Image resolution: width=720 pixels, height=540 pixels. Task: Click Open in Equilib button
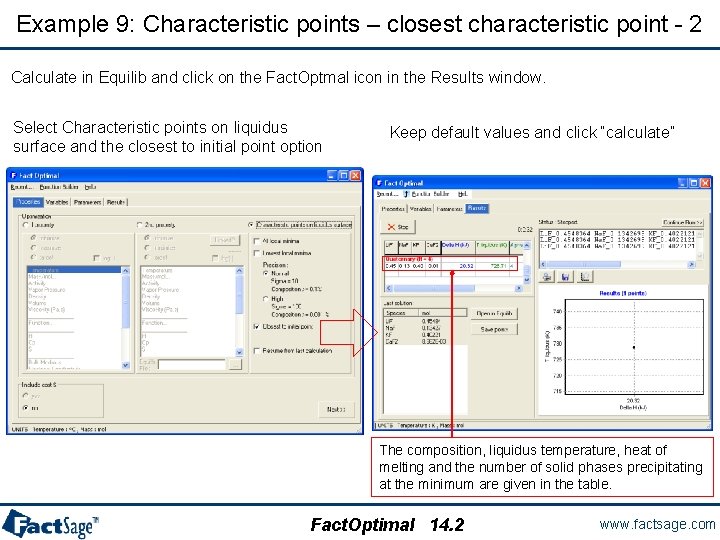tap(494, 313)
